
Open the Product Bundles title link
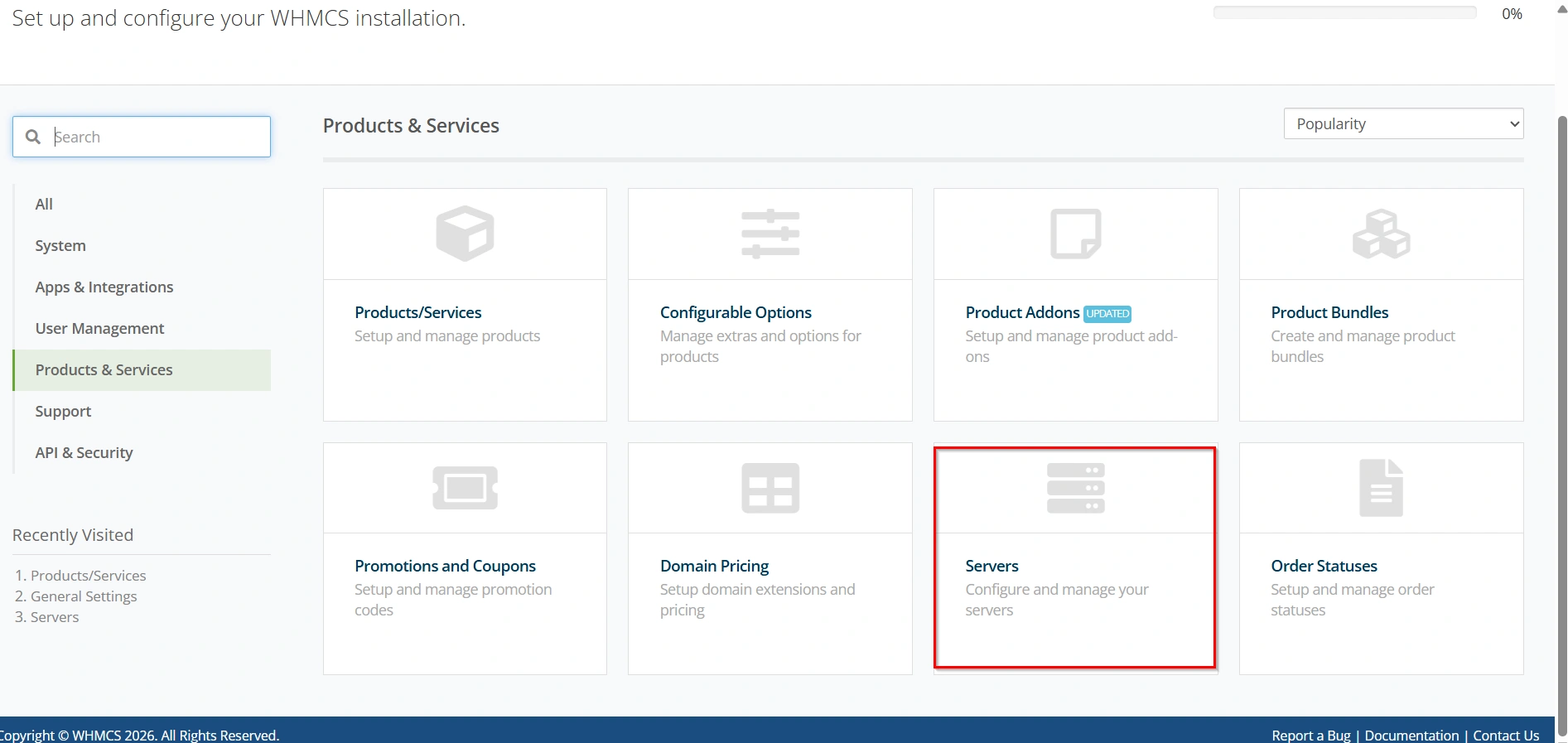[x=1329, y=312]
